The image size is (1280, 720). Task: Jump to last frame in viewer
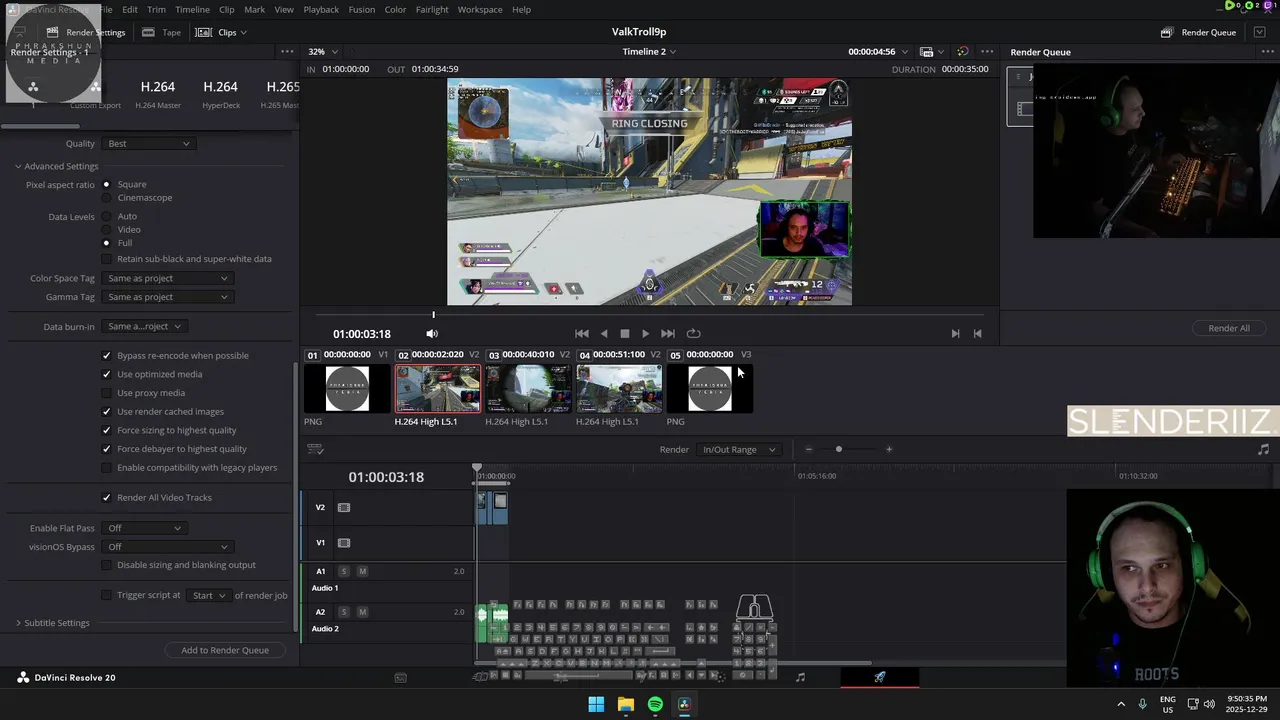668,334
